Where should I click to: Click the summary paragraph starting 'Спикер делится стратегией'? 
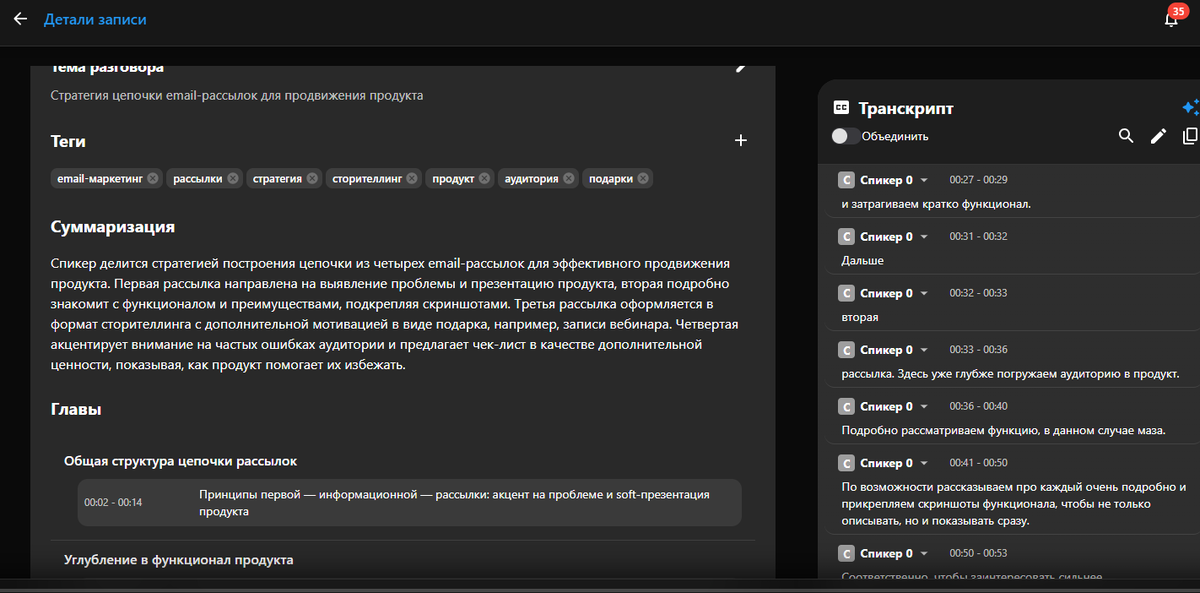pyautogui.click(x=395, y=314)
